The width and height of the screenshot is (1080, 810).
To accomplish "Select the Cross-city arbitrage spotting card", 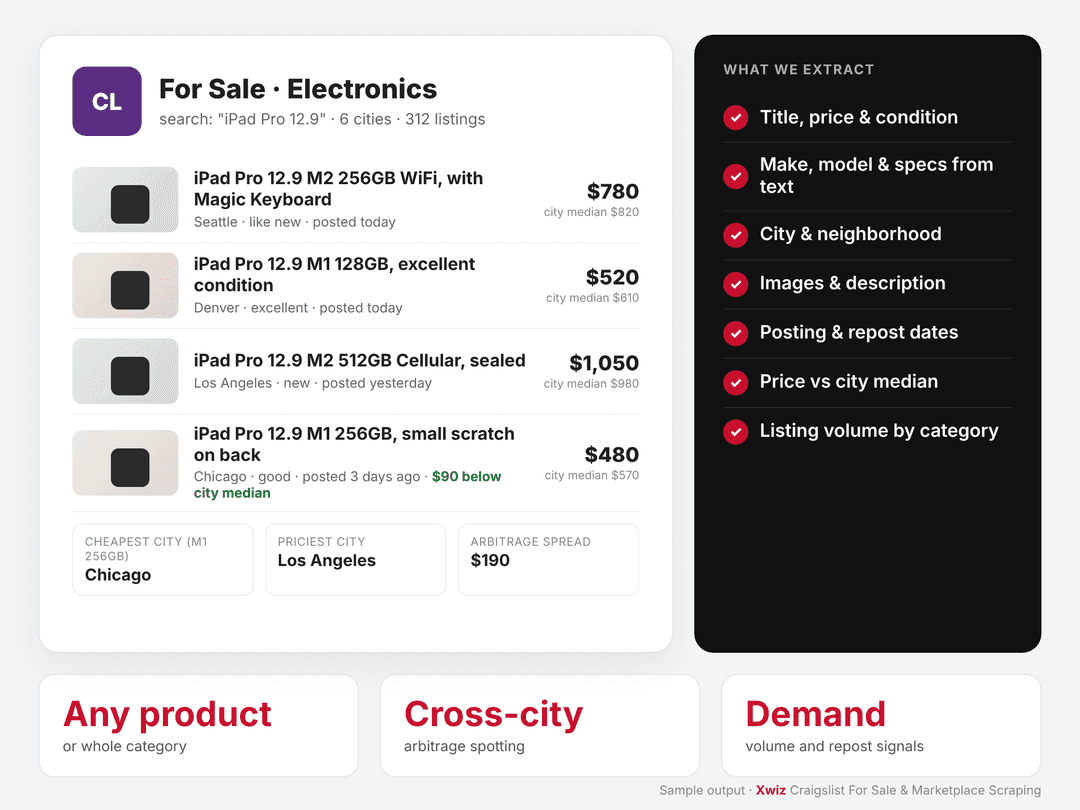I will tap(540, 725).
